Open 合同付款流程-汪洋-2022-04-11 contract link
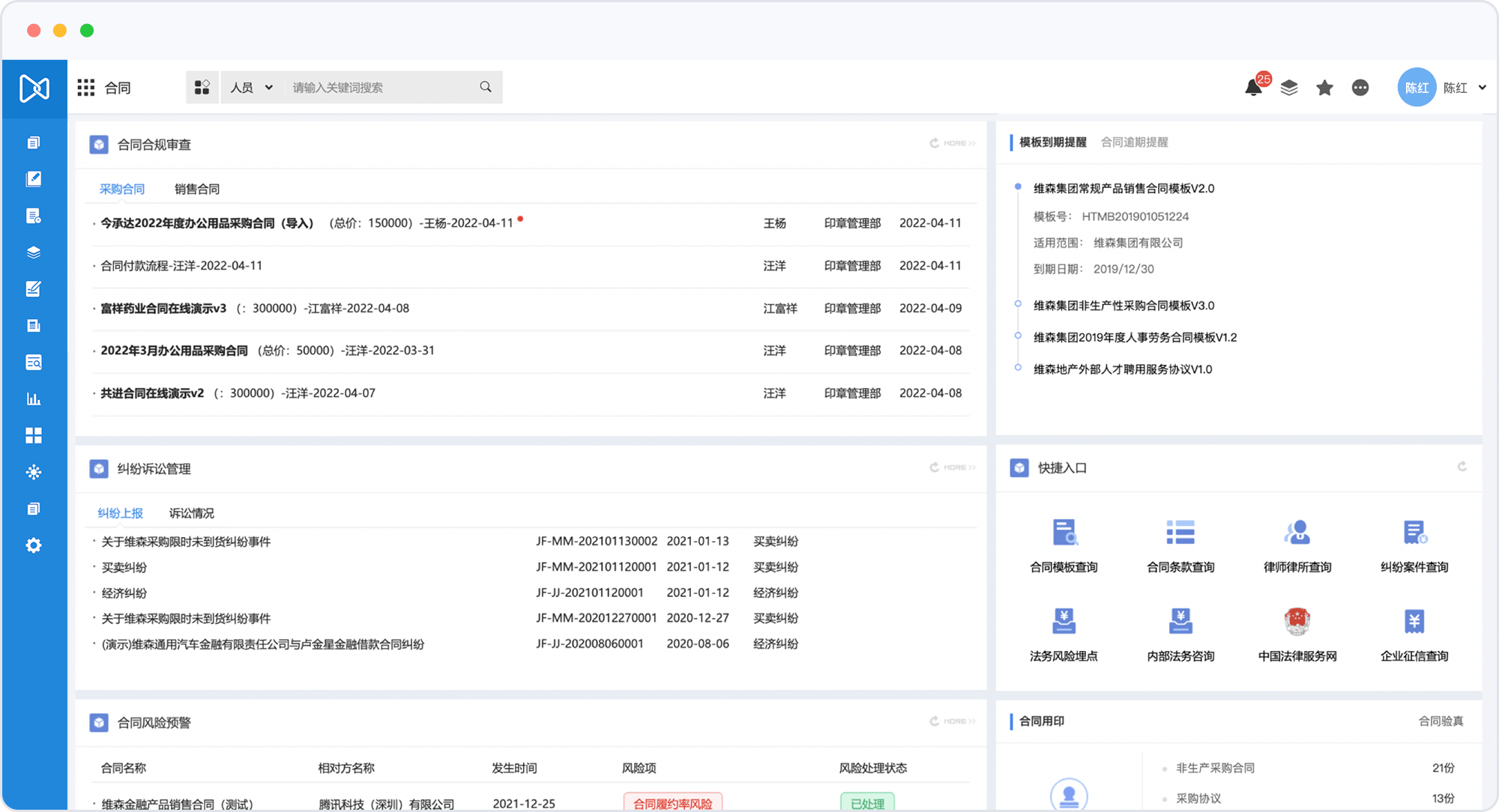 [181, 266]
